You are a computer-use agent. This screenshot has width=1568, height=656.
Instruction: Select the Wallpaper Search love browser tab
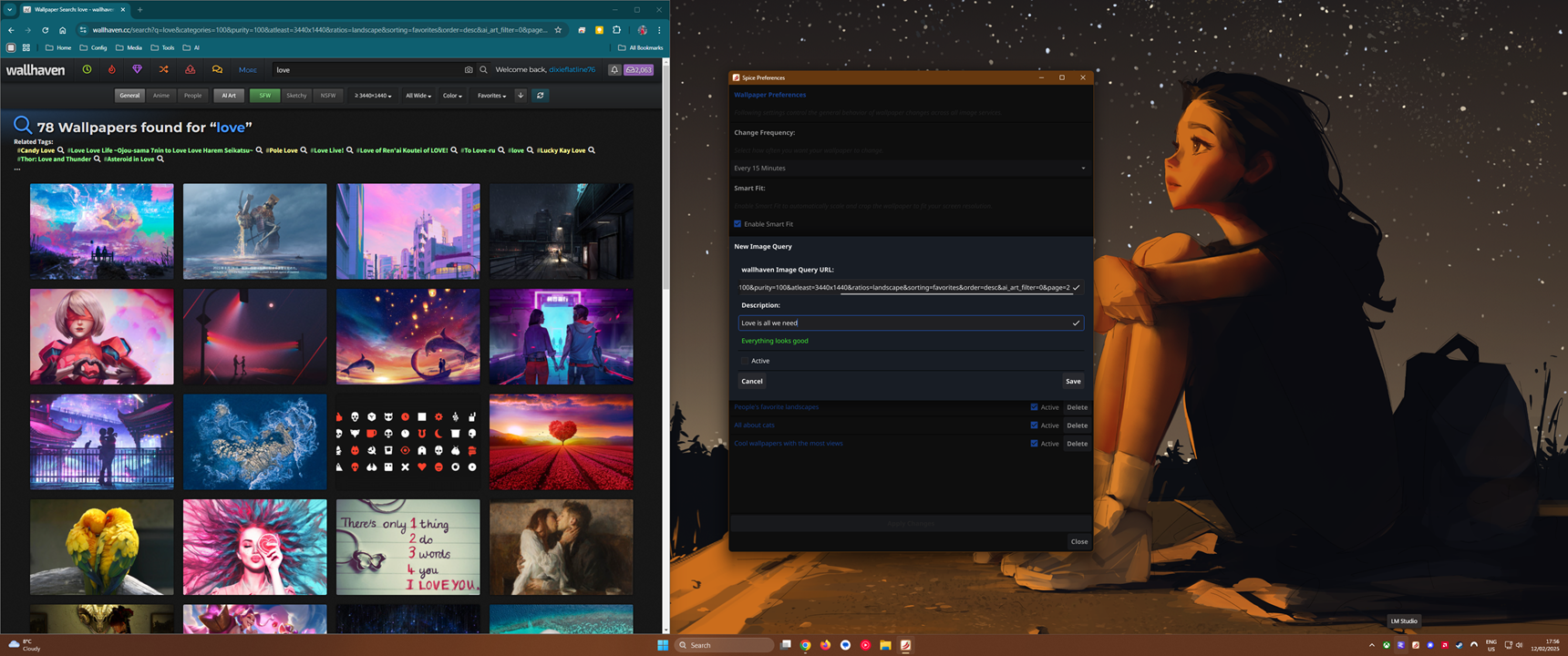tap(76, 9)
